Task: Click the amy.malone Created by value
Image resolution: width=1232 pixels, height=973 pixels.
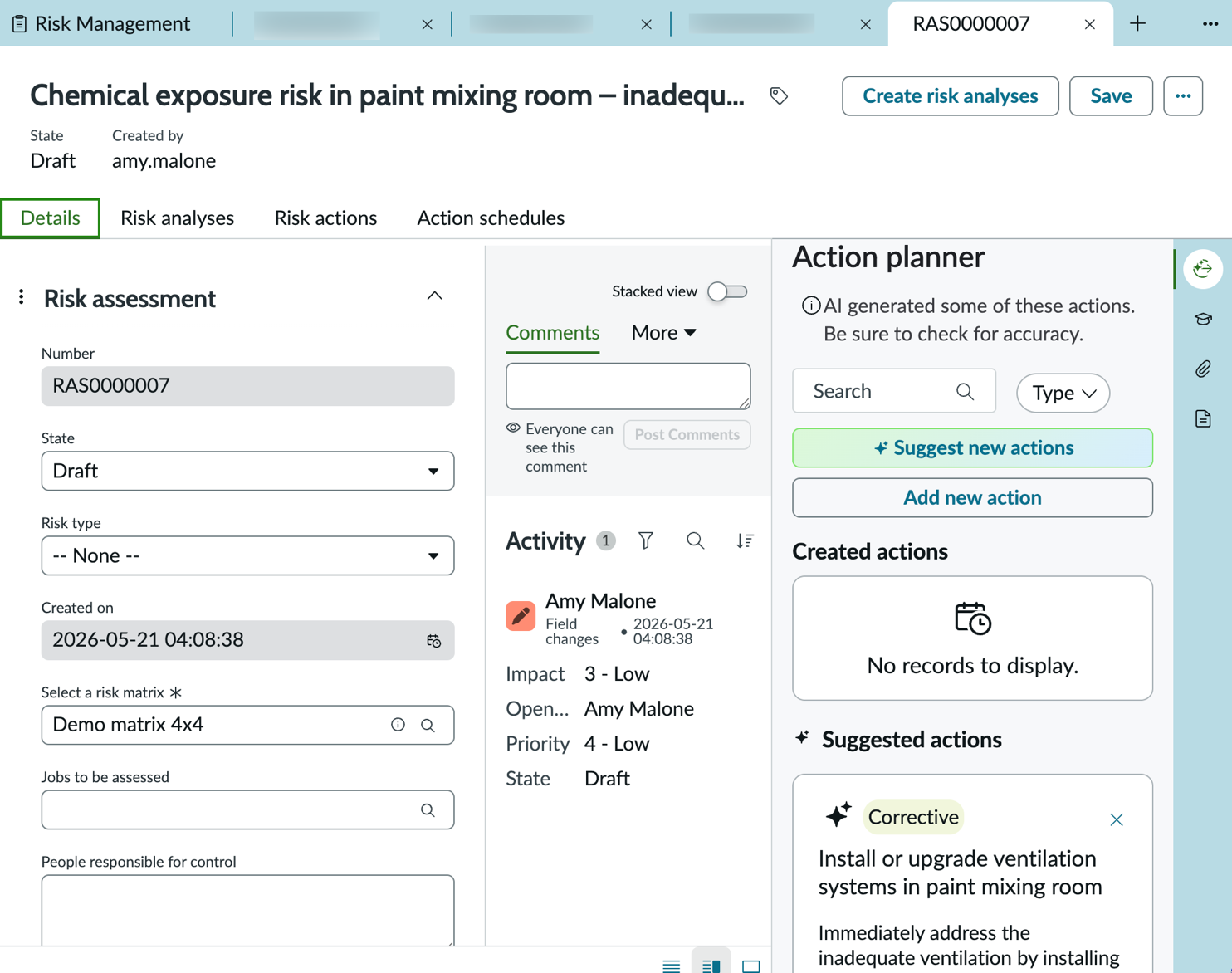Action: (164, 161)
